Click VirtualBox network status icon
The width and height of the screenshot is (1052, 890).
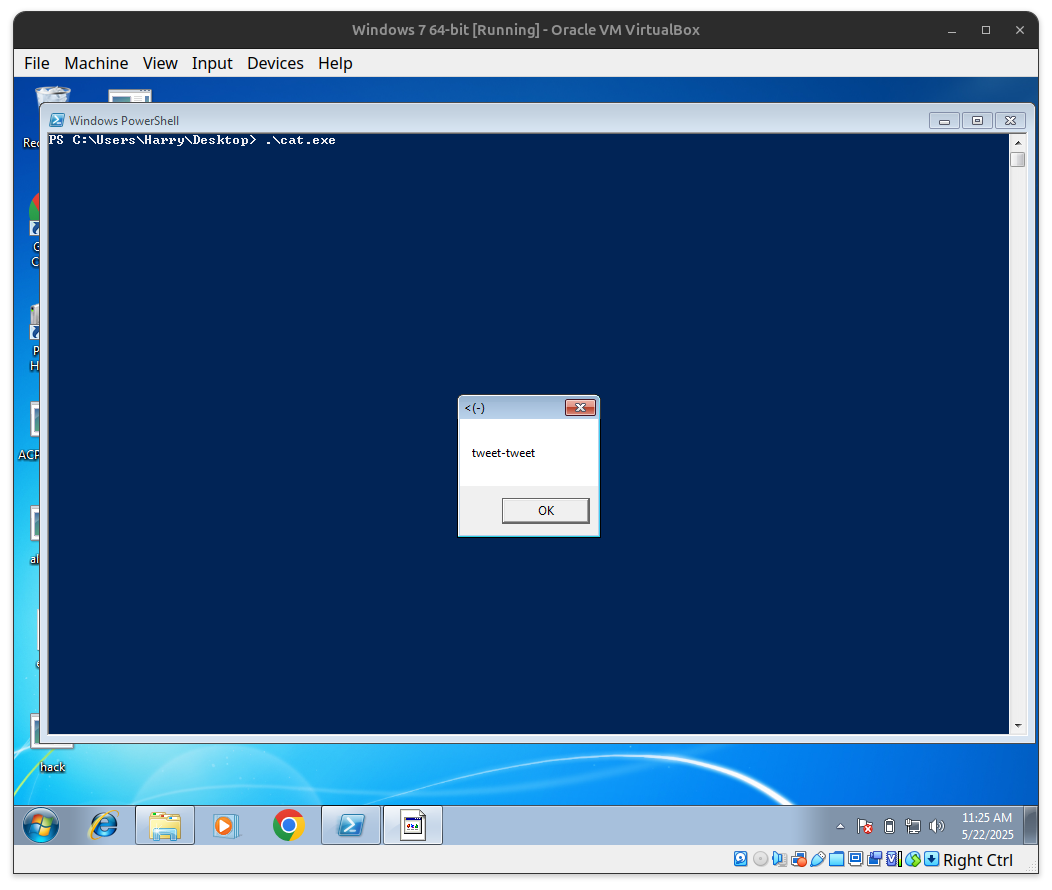tap(798, 859)
